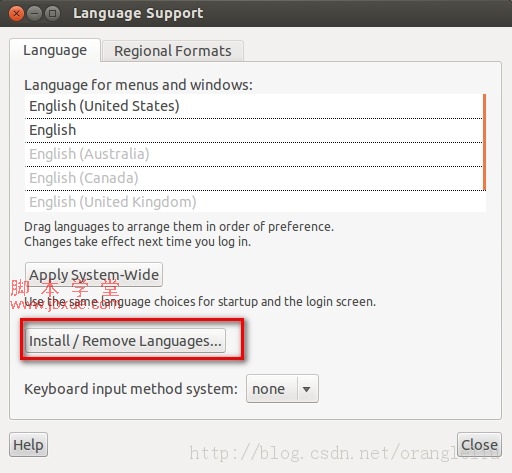
Task: Click the orange language list scrollbar
Action: click(484, 142)
